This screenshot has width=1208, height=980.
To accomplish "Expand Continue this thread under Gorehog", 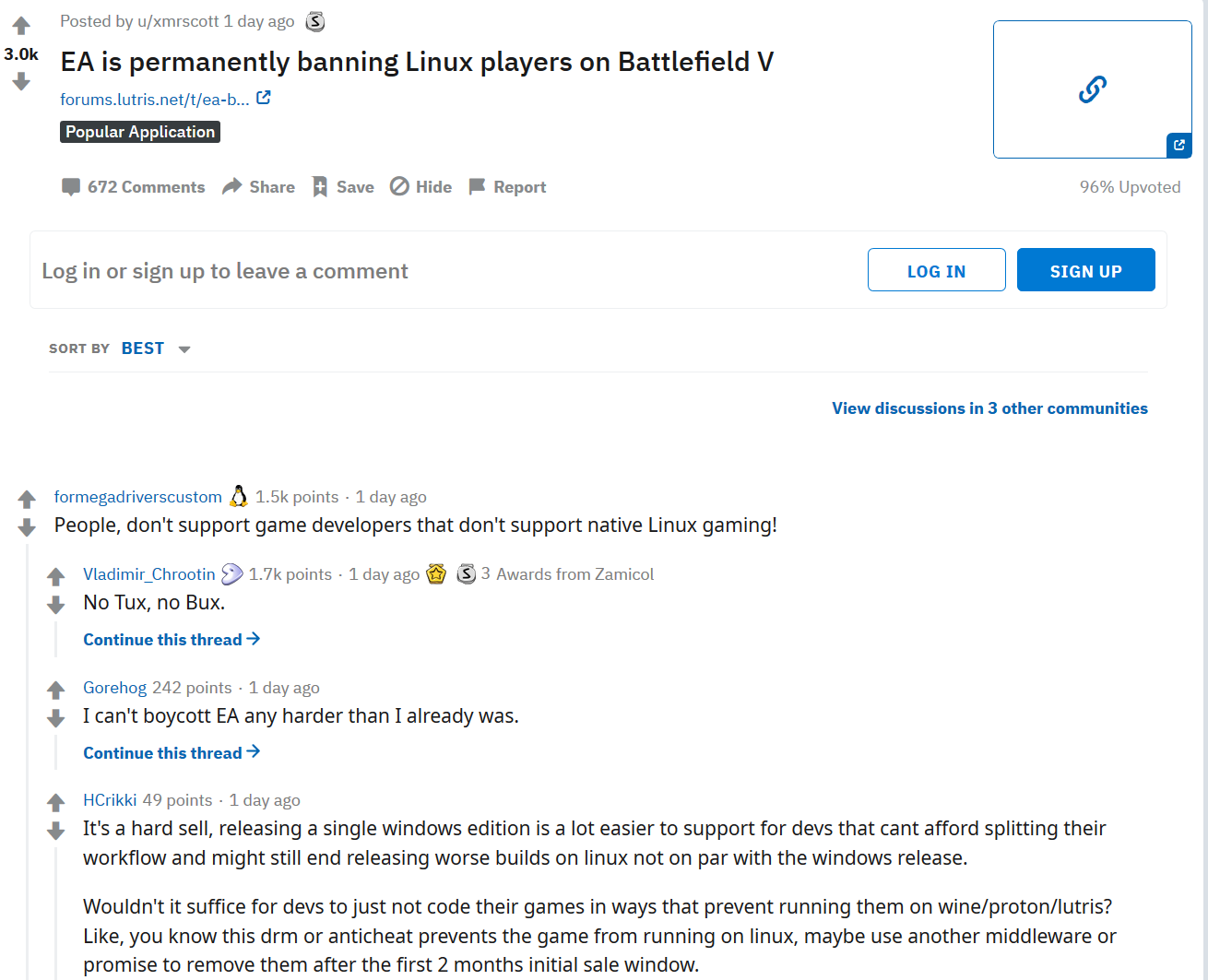I will 172,753.
